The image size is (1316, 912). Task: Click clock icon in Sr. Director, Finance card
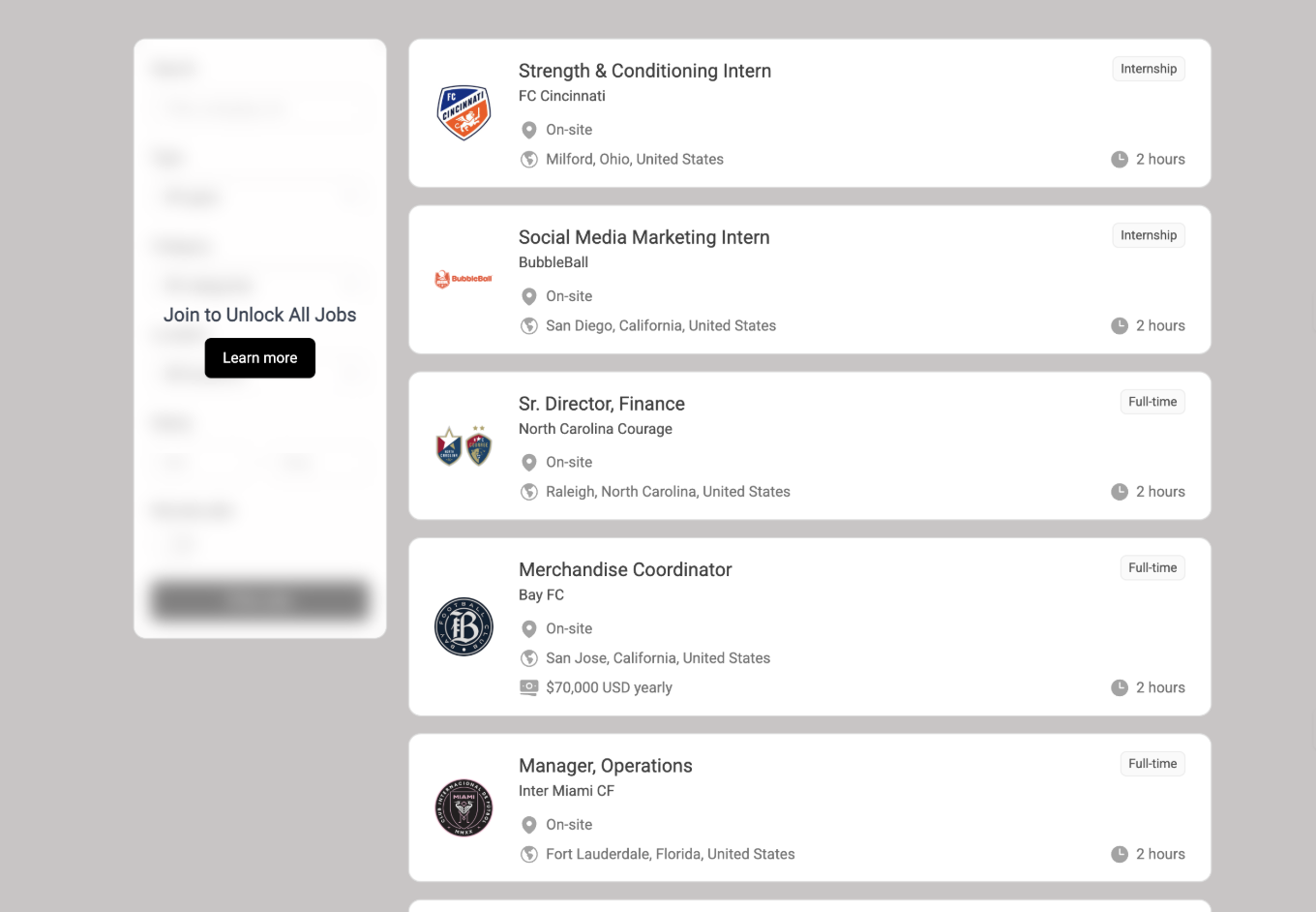point(1120,492)
